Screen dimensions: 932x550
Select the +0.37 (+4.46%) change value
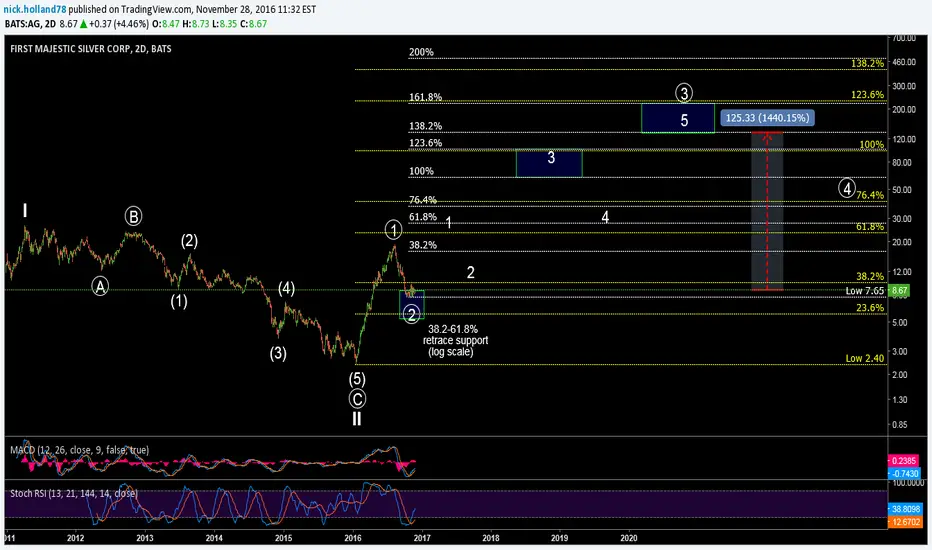[x=119, y=24]
